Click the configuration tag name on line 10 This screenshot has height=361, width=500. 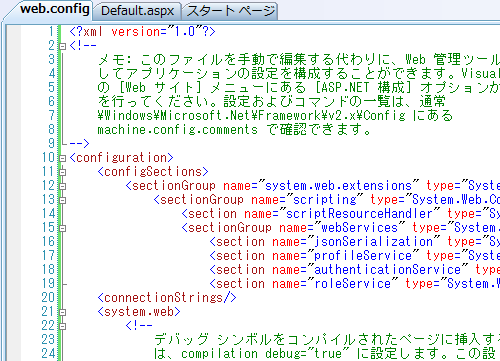pos(121,157)
